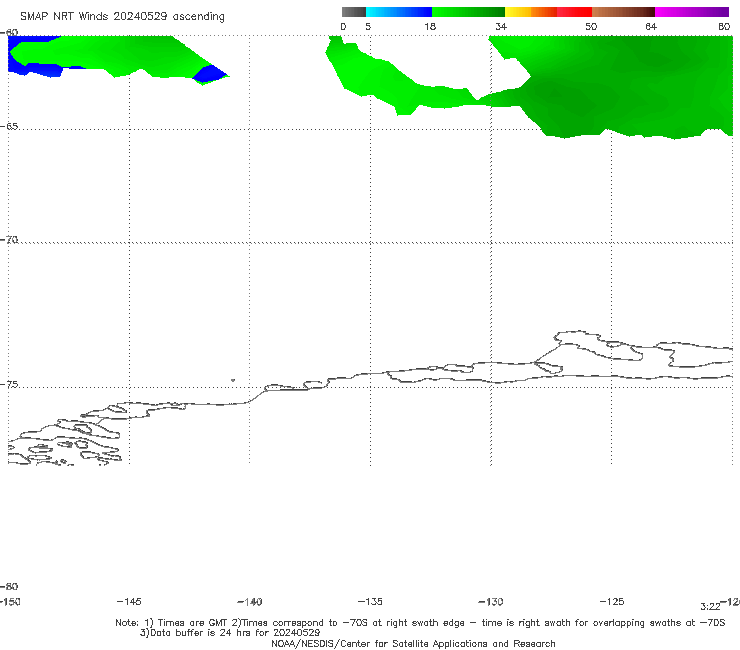Screen dimensions: 740x650
Task: Click the brown segment of the color scale
Action: [x=623, y=12]
